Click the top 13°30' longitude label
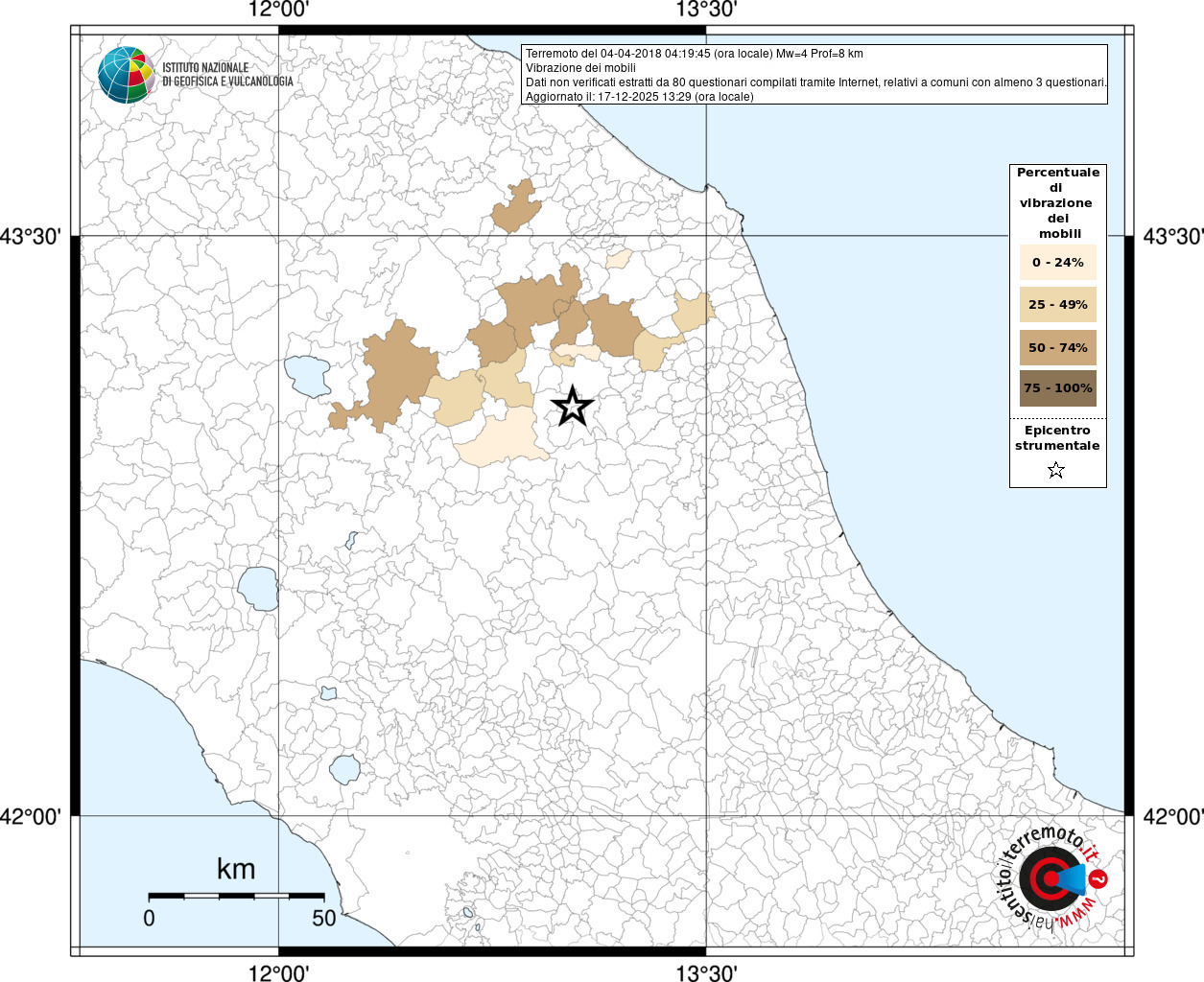Screen dimensions: 1204x982 pos(706,10)
